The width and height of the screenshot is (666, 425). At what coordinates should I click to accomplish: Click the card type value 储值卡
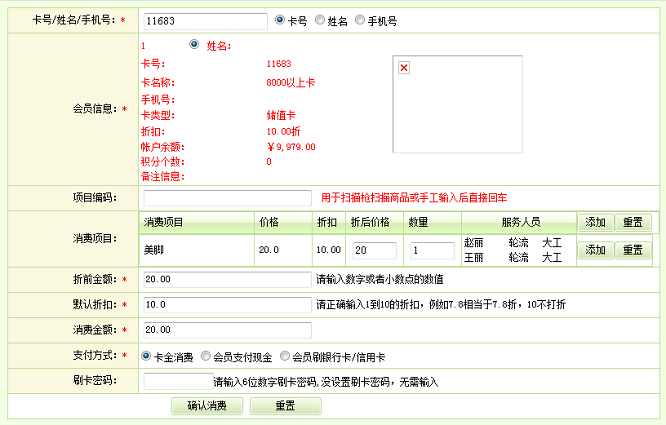[x=281, y=115]
